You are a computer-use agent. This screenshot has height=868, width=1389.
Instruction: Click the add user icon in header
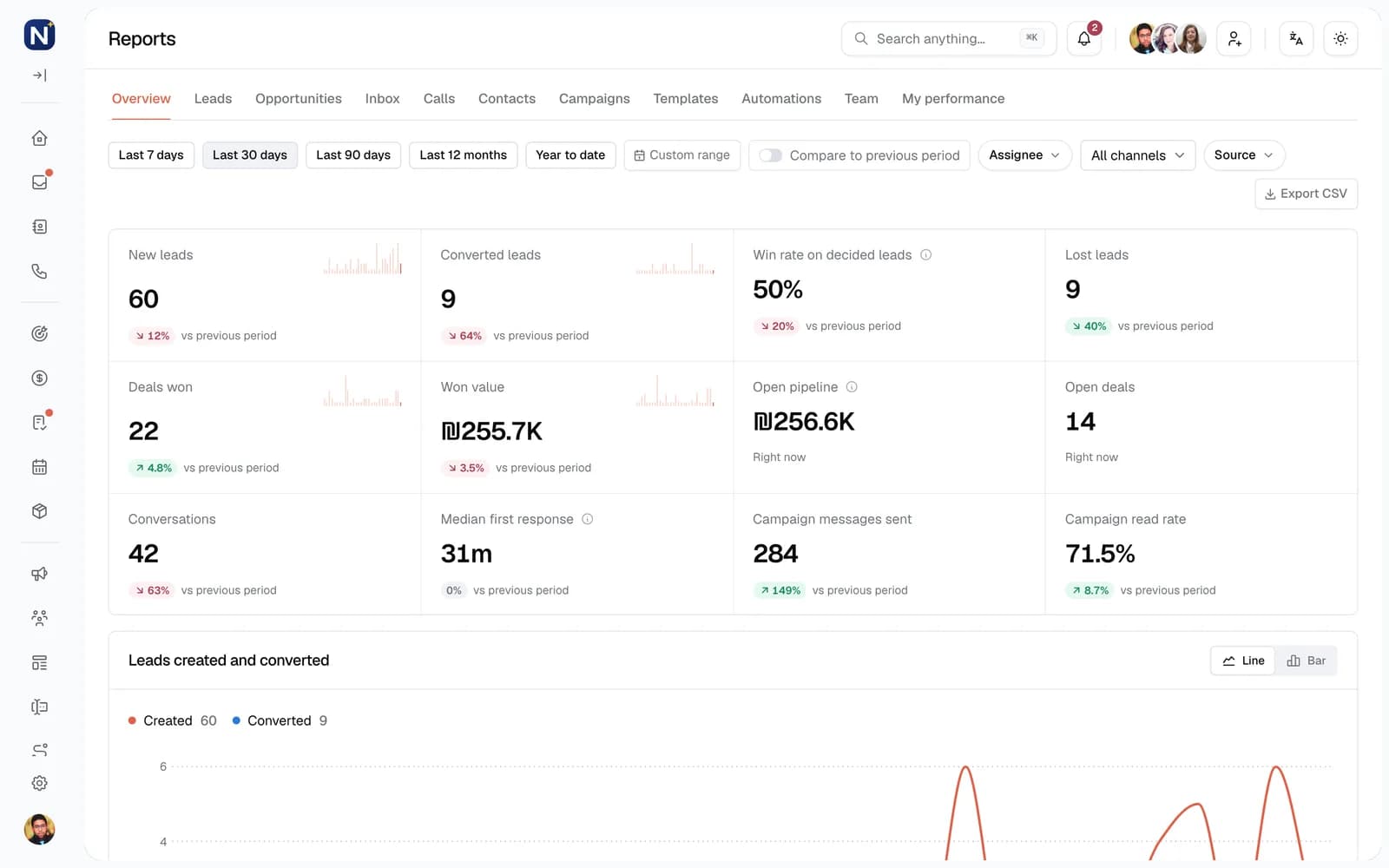1234,38
